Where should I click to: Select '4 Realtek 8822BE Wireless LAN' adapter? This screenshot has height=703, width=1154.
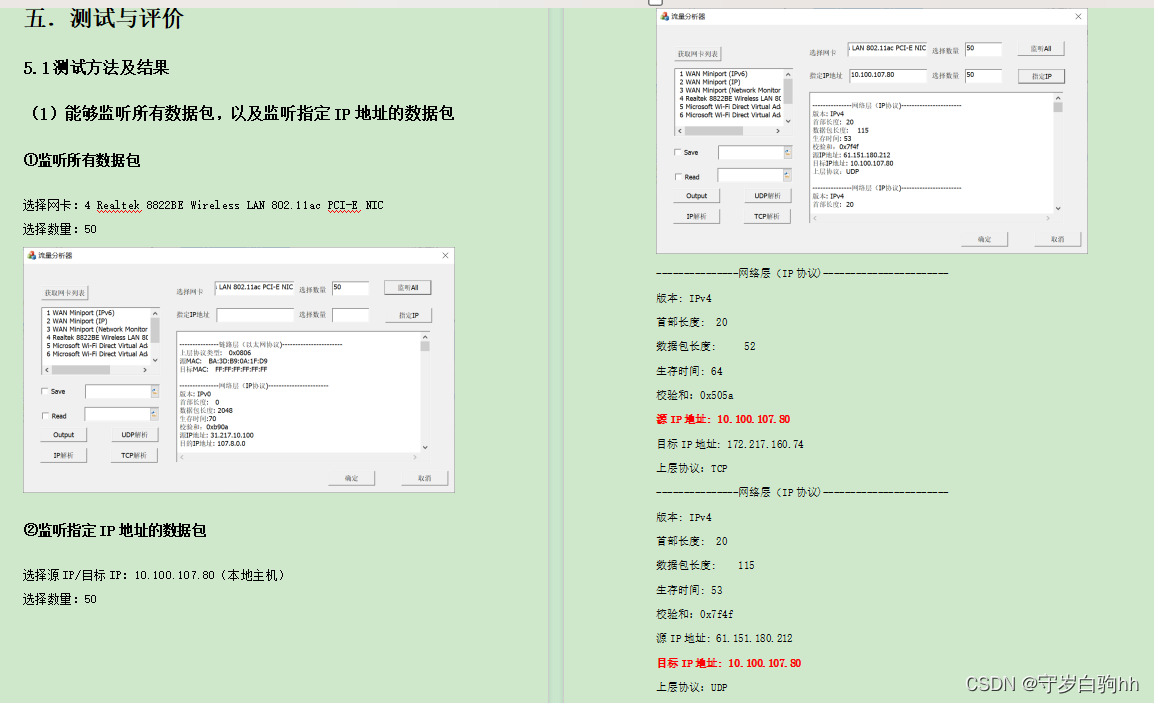[728, 97]
